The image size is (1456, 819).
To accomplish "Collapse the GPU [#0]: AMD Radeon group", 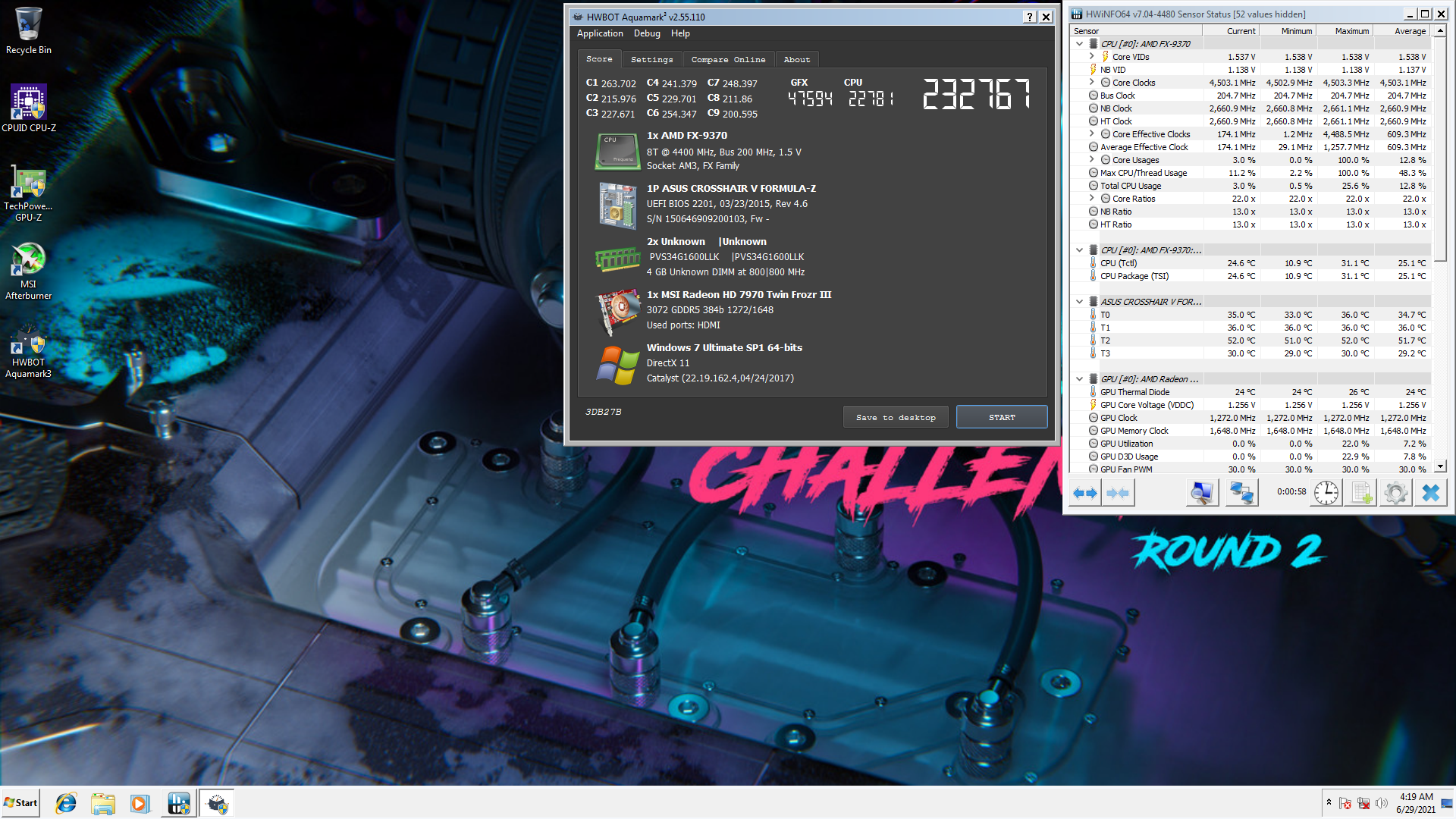I will [1079, 379].
